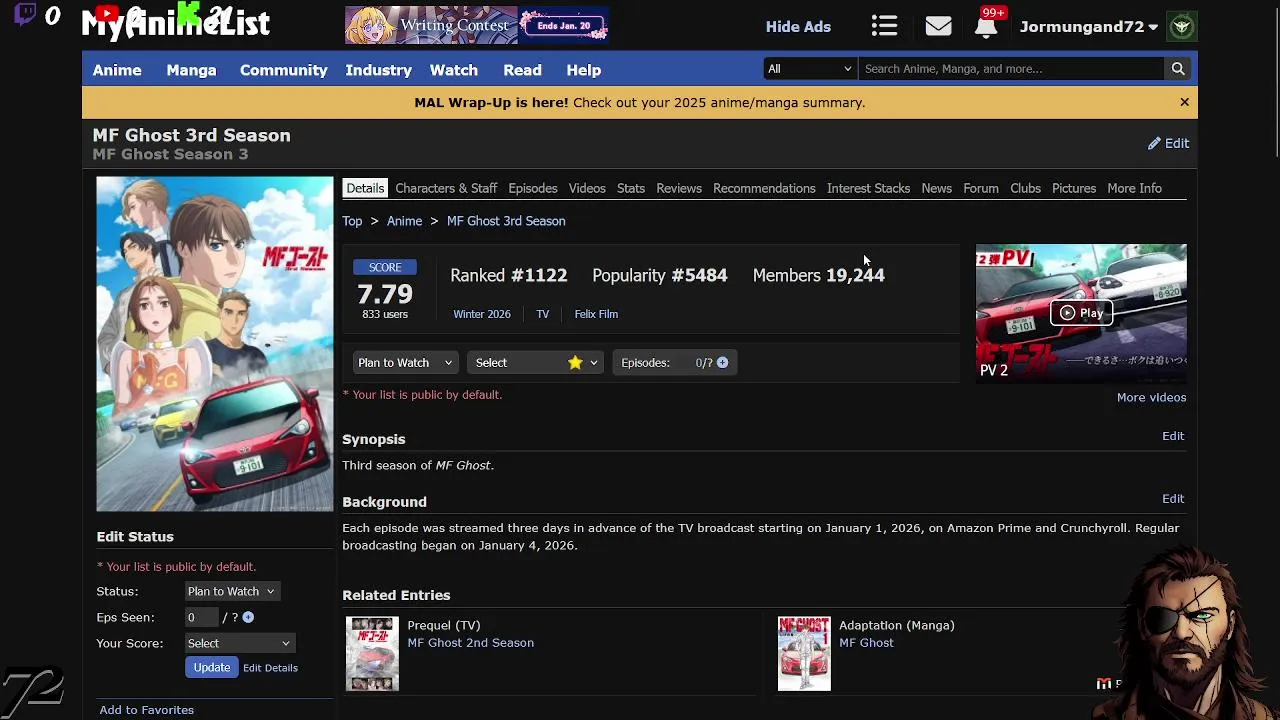Open the Read navigation menu
Viewport: 1280px width, 720px height.
(522, 70)
